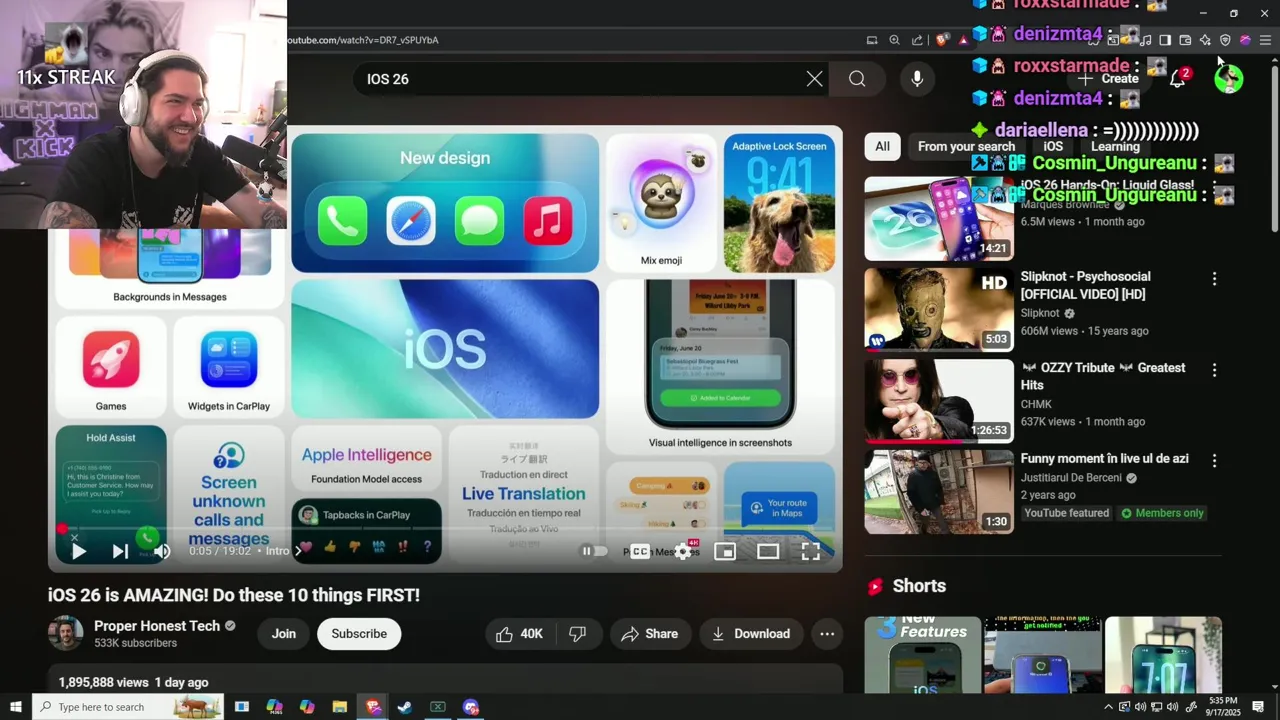Click the 'YouTube featured' badge
The height and width of the screenshot is (720, 1280).
pyautogui.click(x=1066, y=513)
